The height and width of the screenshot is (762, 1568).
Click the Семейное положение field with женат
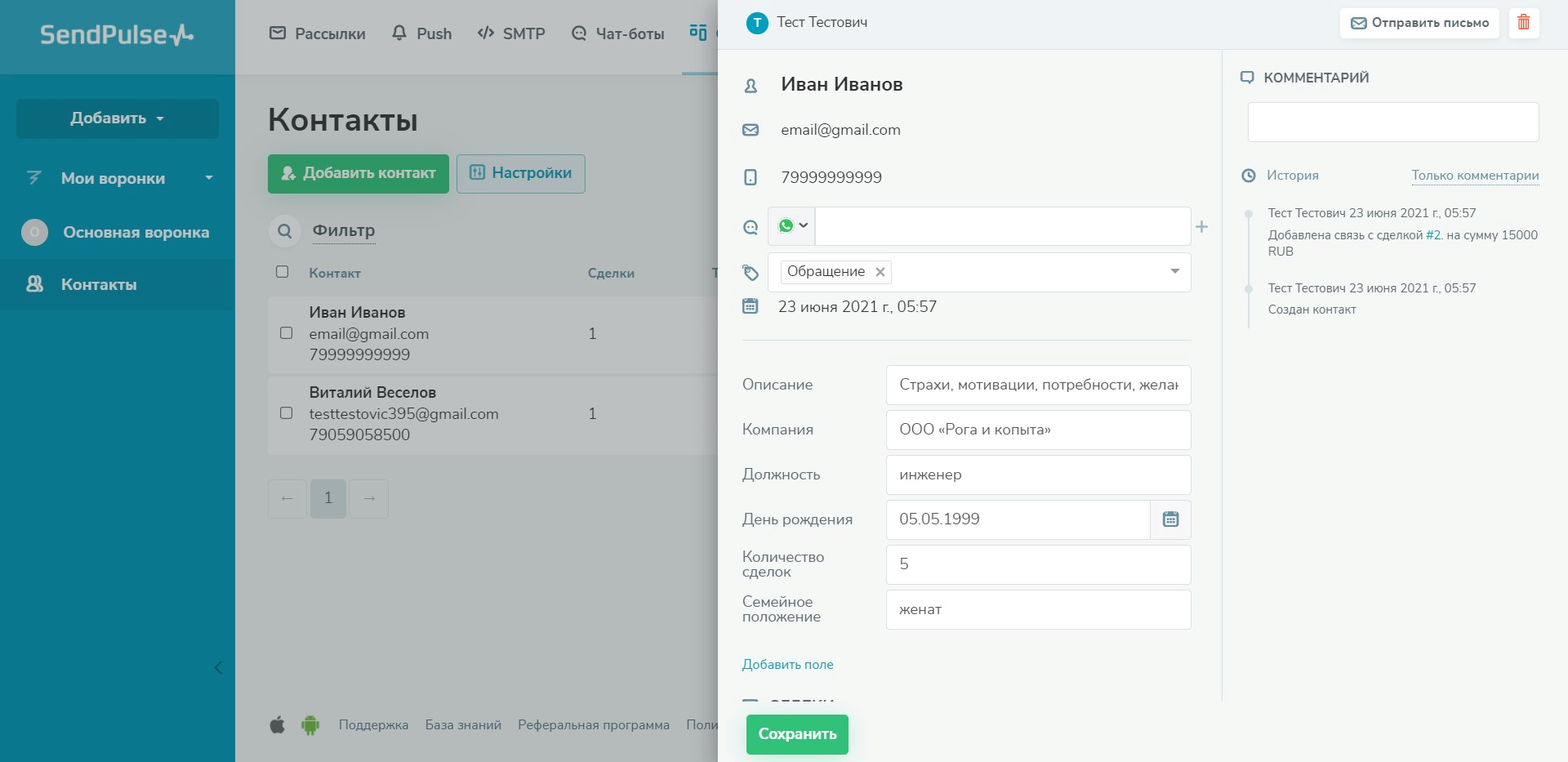coord(1038,609)
